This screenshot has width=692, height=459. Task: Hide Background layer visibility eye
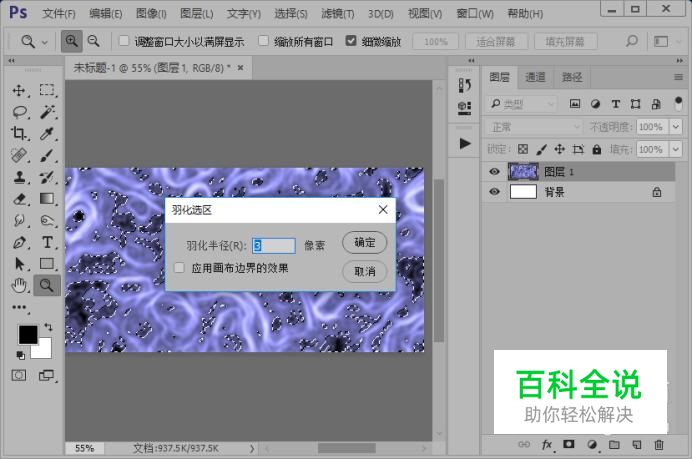(x=494, y=192)
